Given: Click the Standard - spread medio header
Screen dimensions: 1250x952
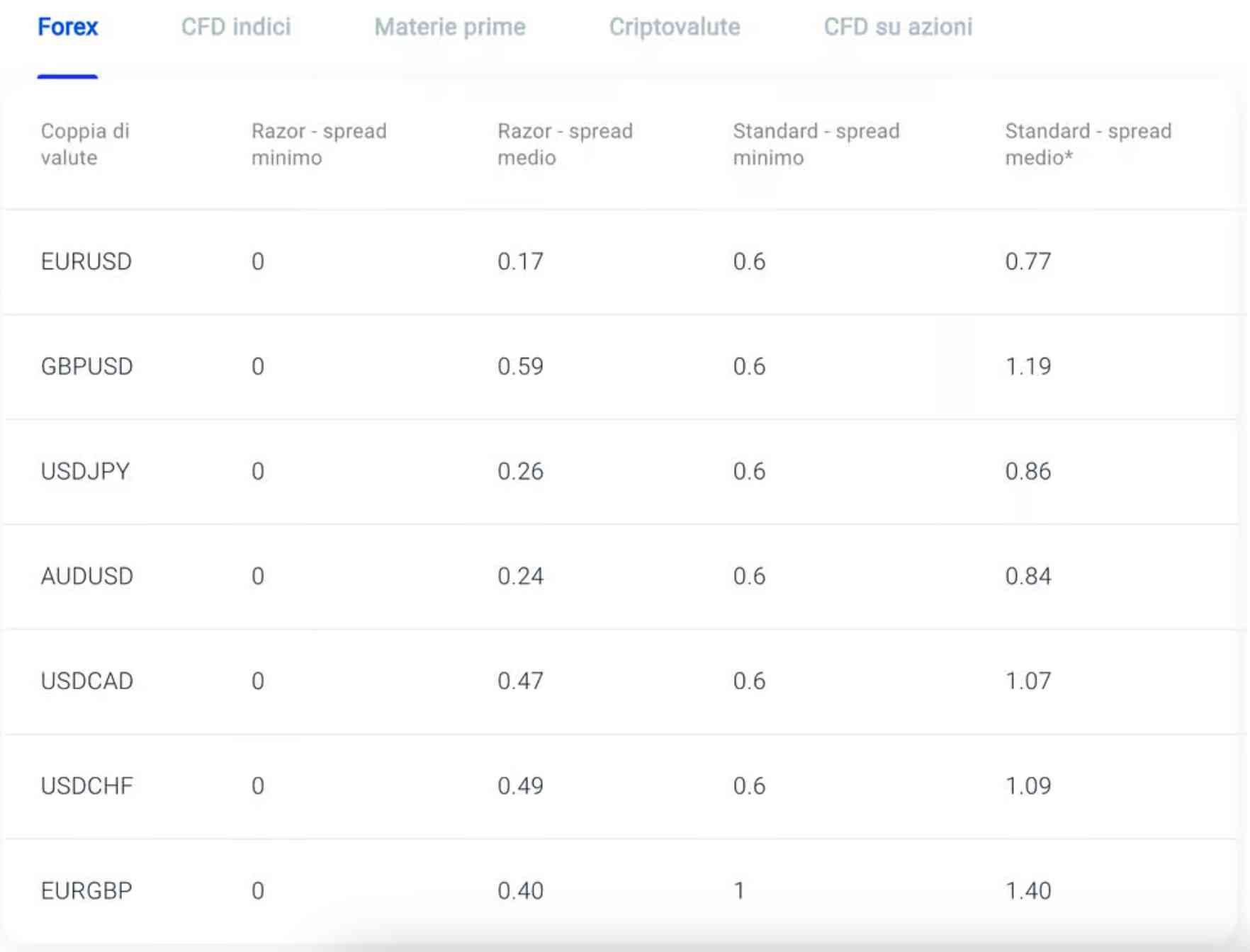Looking at the screenshot, I should point(1088,144).
